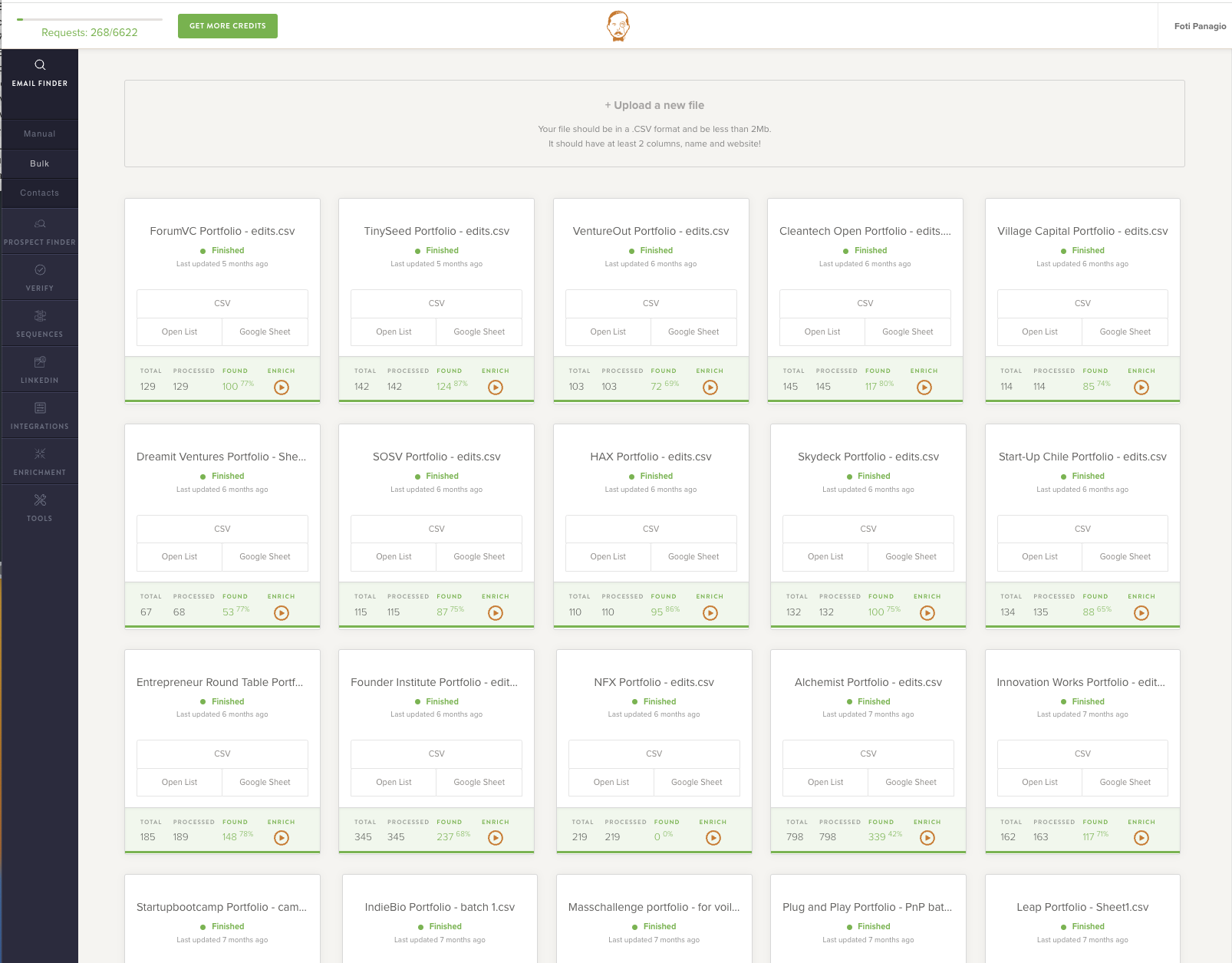1232x963 pixels.
Task: Open List for TinySeed Portfolio
Action: (394, 332)
